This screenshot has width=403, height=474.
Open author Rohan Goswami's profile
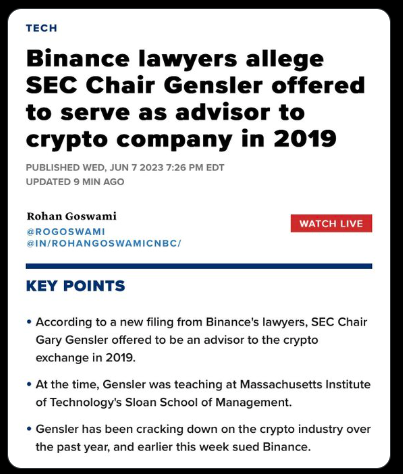click(72, 216)
